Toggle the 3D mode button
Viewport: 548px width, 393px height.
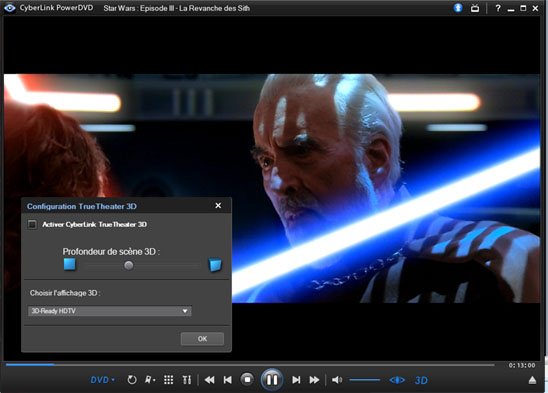click(421, 380)
